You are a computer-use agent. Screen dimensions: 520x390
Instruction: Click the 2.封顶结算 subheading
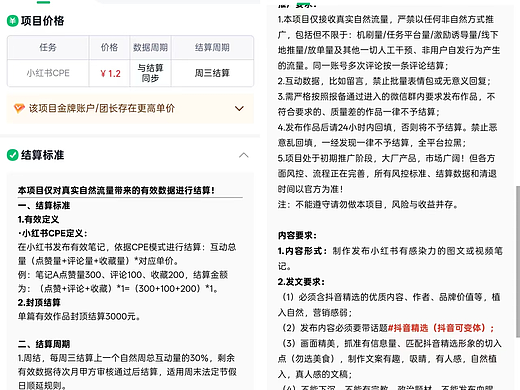click(39, 302)
